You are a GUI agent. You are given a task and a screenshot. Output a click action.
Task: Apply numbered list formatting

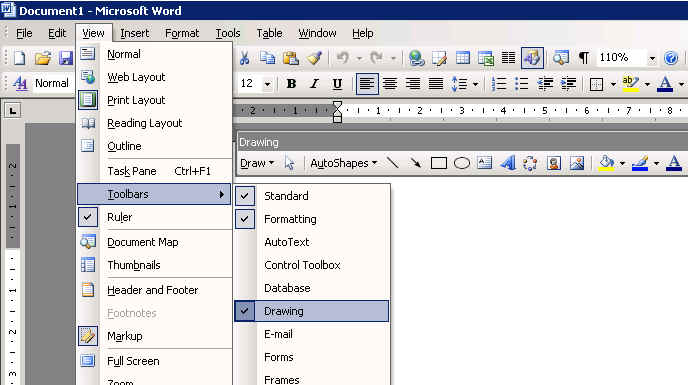click(x=499, y=83)
